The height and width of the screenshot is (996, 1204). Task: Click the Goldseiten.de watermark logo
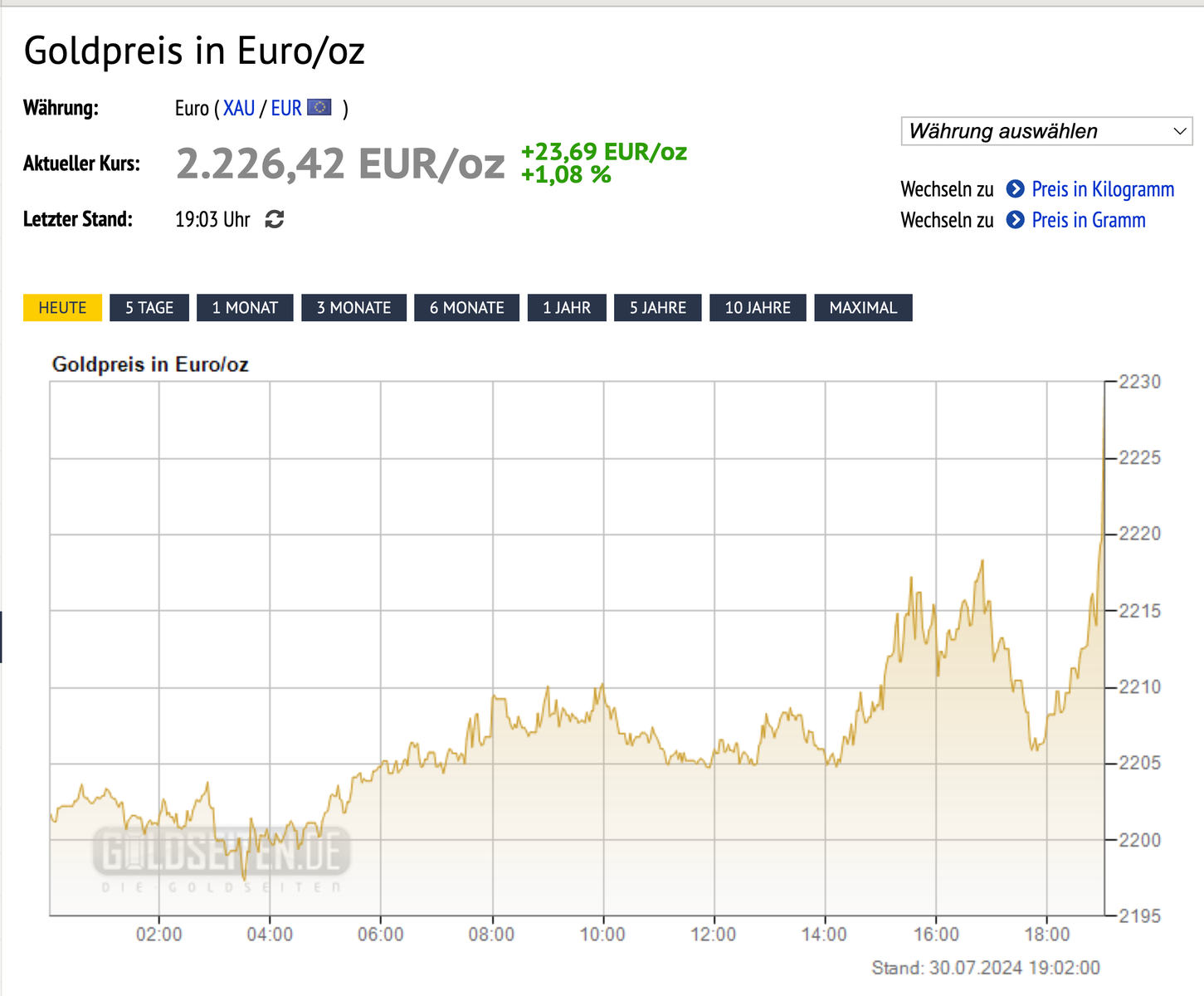[x=221, y=853]
